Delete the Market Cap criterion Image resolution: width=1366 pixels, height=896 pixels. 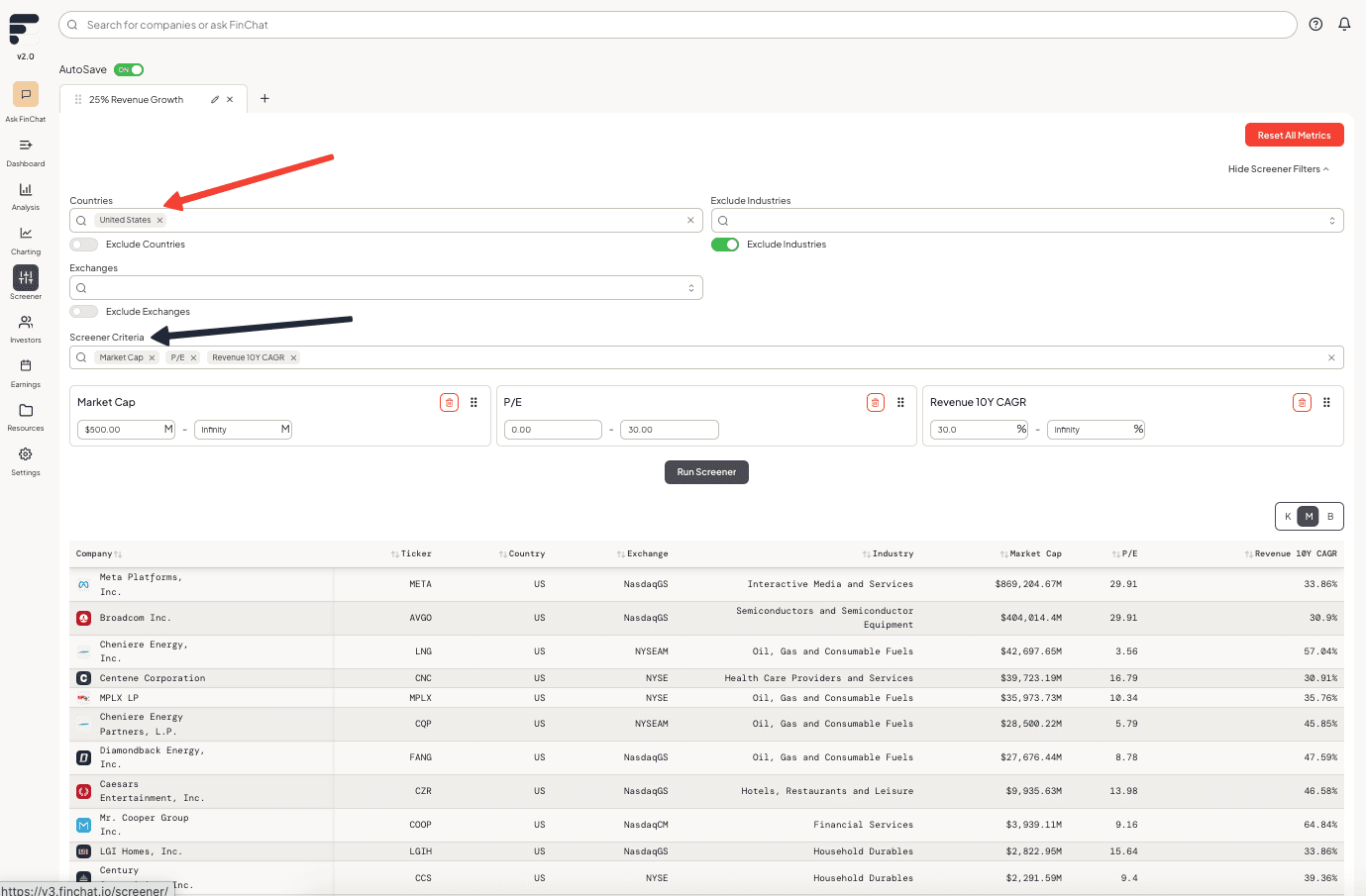449,402
